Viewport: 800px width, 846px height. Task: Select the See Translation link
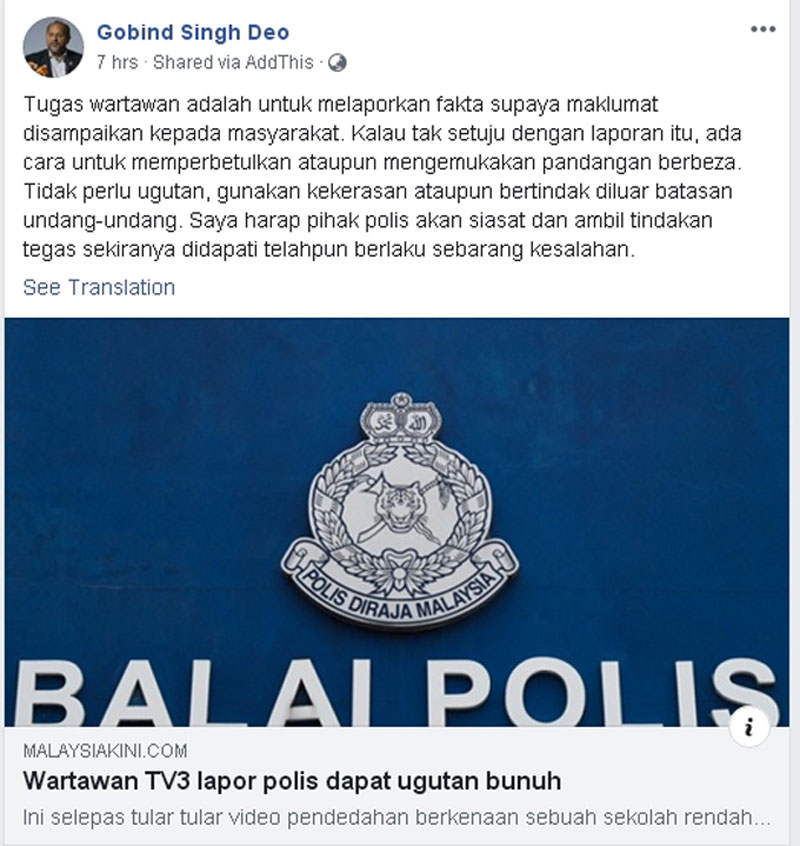(x=99, y=288)
